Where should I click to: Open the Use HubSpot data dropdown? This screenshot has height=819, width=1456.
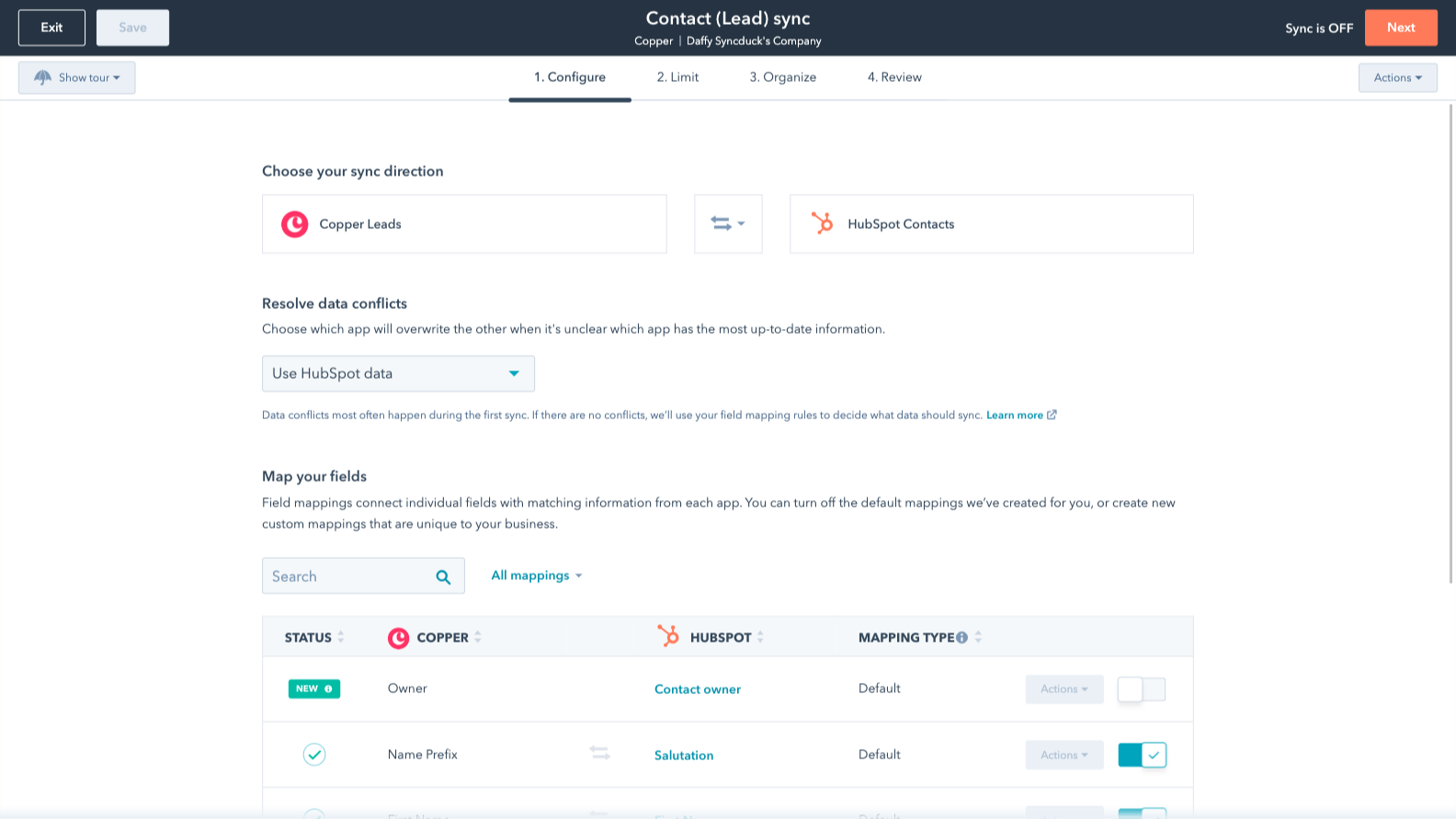[398, 373]
